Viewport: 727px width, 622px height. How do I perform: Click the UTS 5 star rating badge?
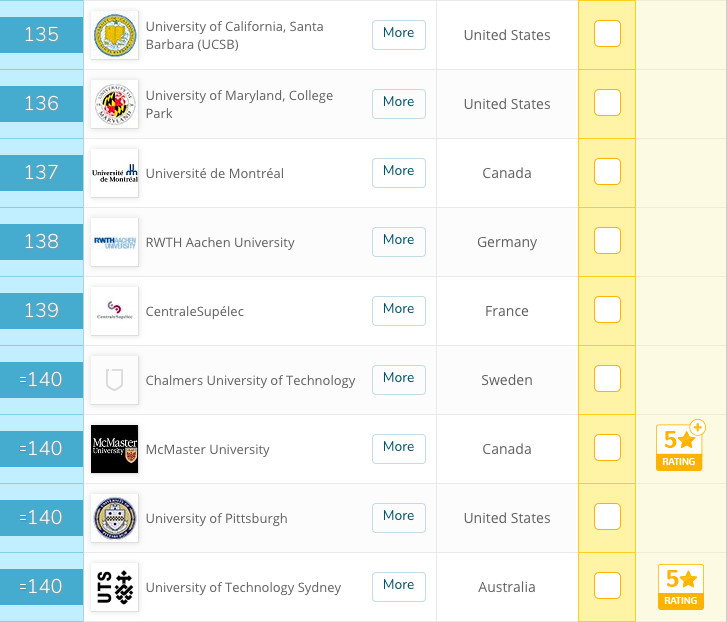pyautogui.click(x=681, y=587)
